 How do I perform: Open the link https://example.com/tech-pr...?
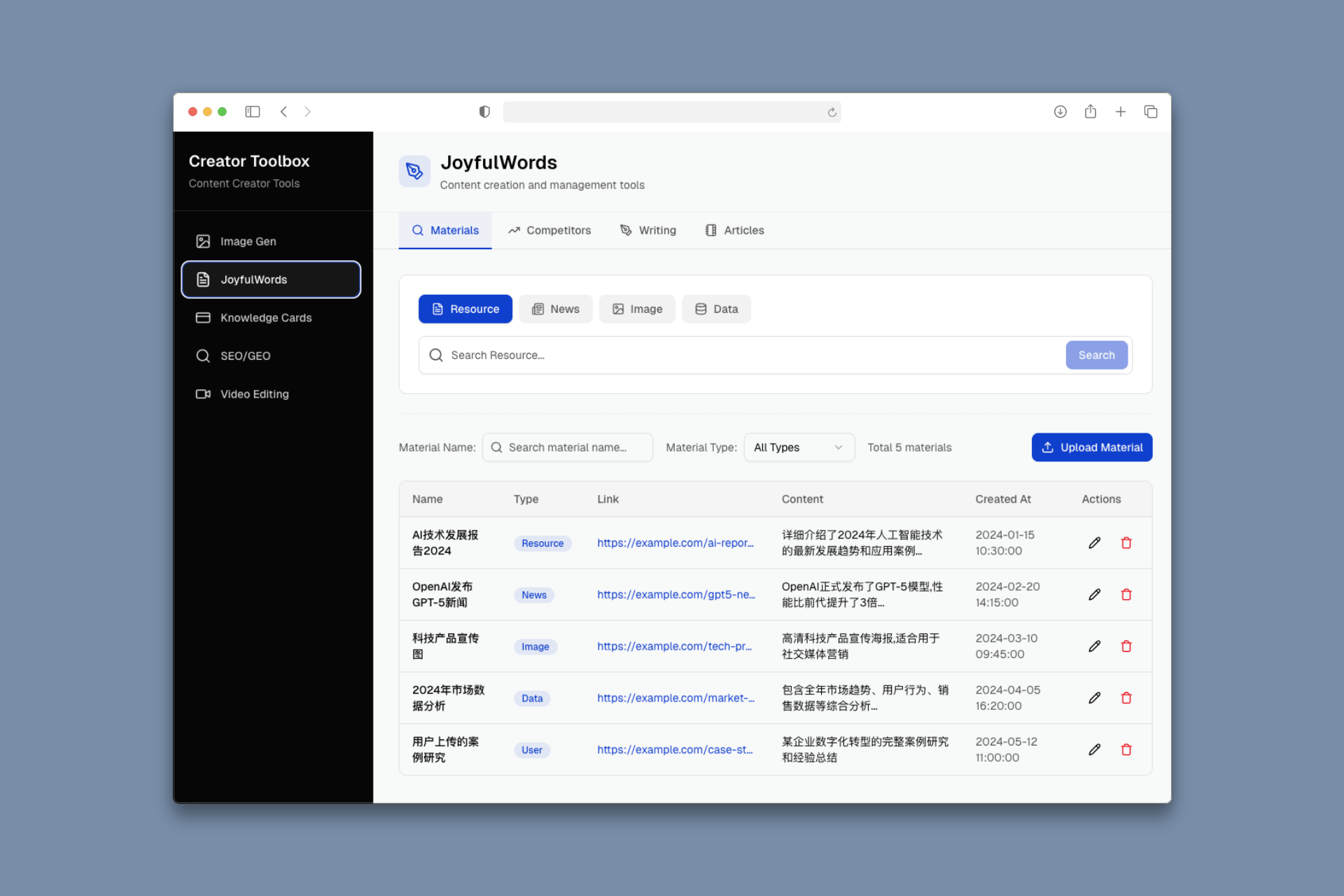[x=675, y=646]
